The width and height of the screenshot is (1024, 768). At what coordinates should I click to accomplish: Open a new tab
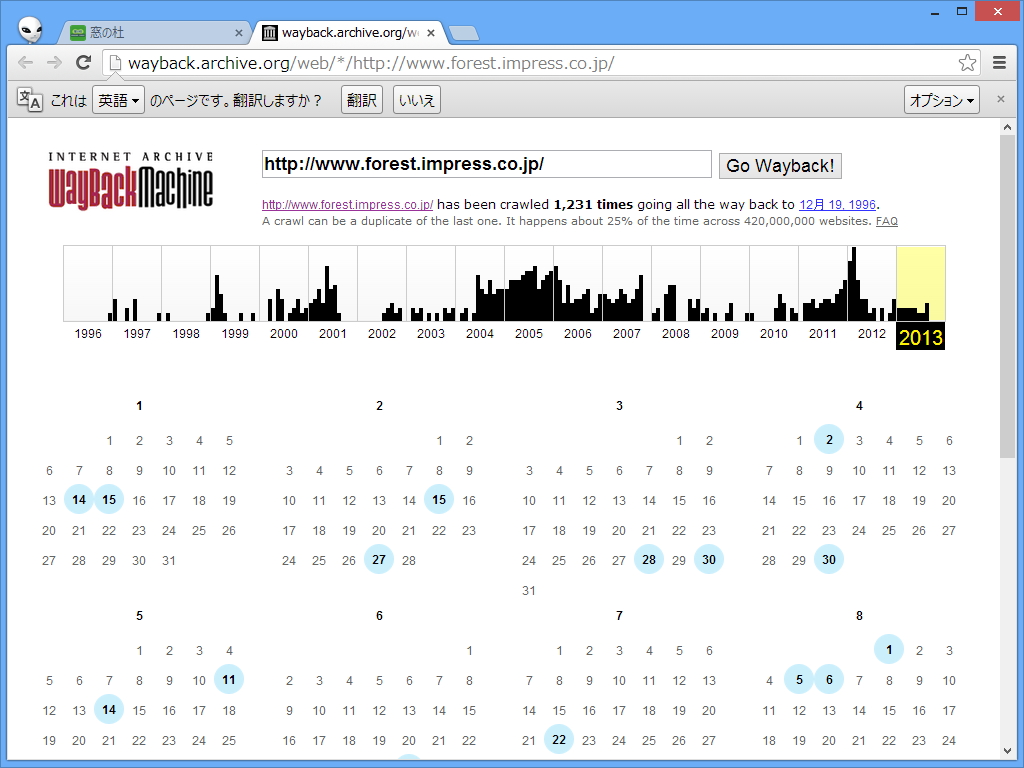pos(464,33)
